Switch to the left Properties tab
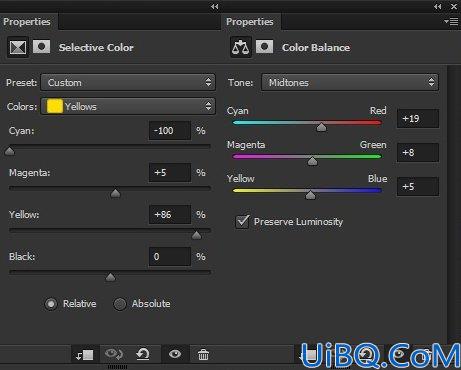Image resolution: width=461 pixels, height=370 pixels. (x=27, y=22)
